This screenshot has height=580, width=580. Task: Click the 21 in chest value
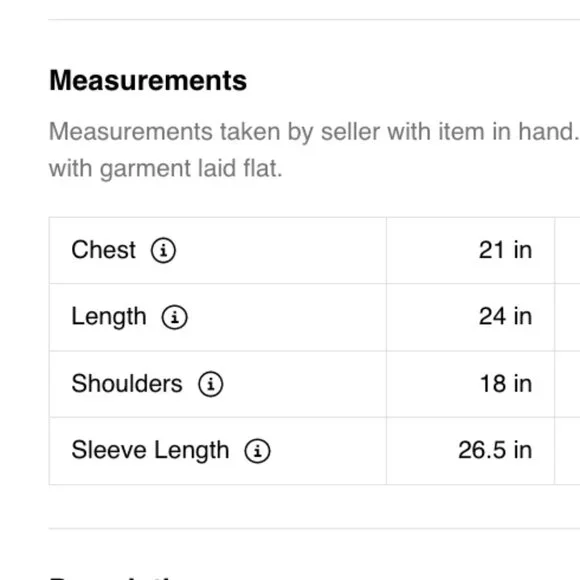pyautogui.click(x=505, y=250)
